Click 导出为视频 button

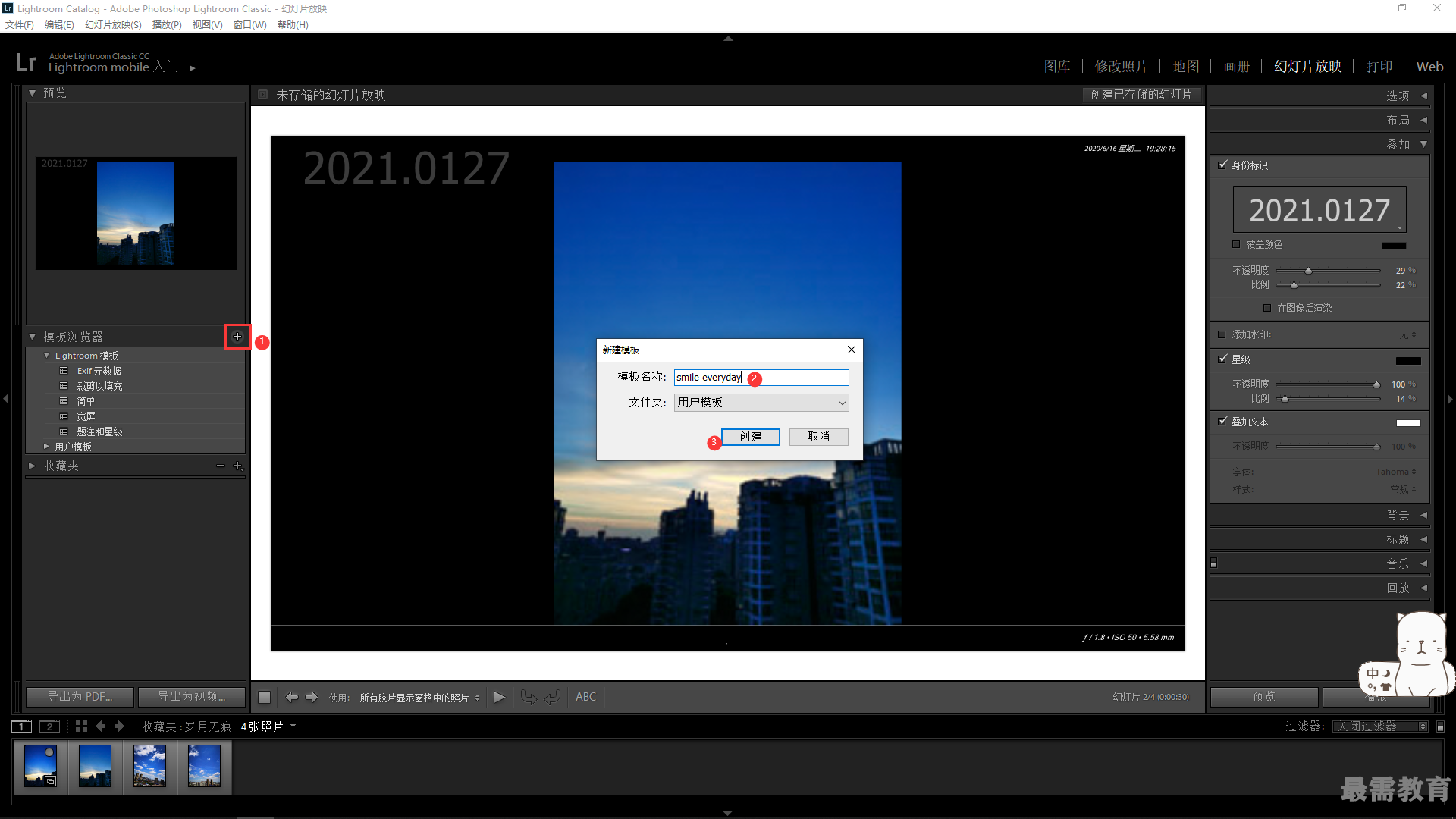click(192, 697)
